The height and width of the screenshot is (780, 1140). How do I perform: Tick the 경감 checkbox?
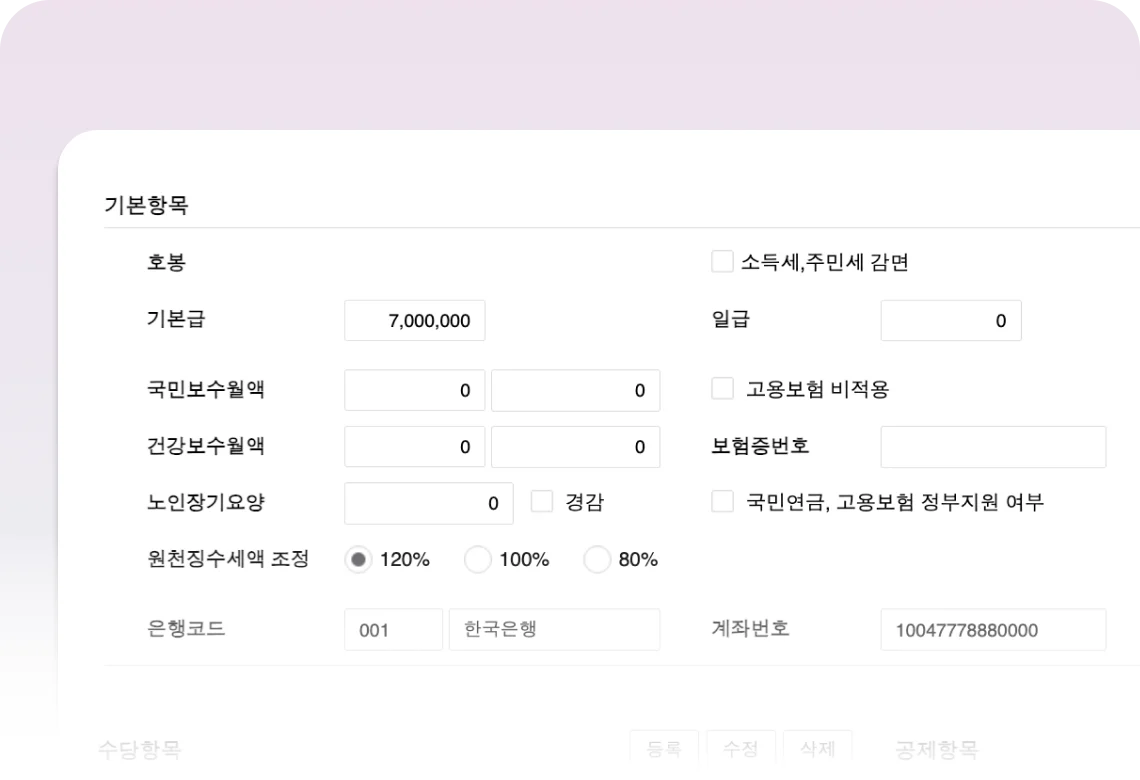click(x=542, y=502)
